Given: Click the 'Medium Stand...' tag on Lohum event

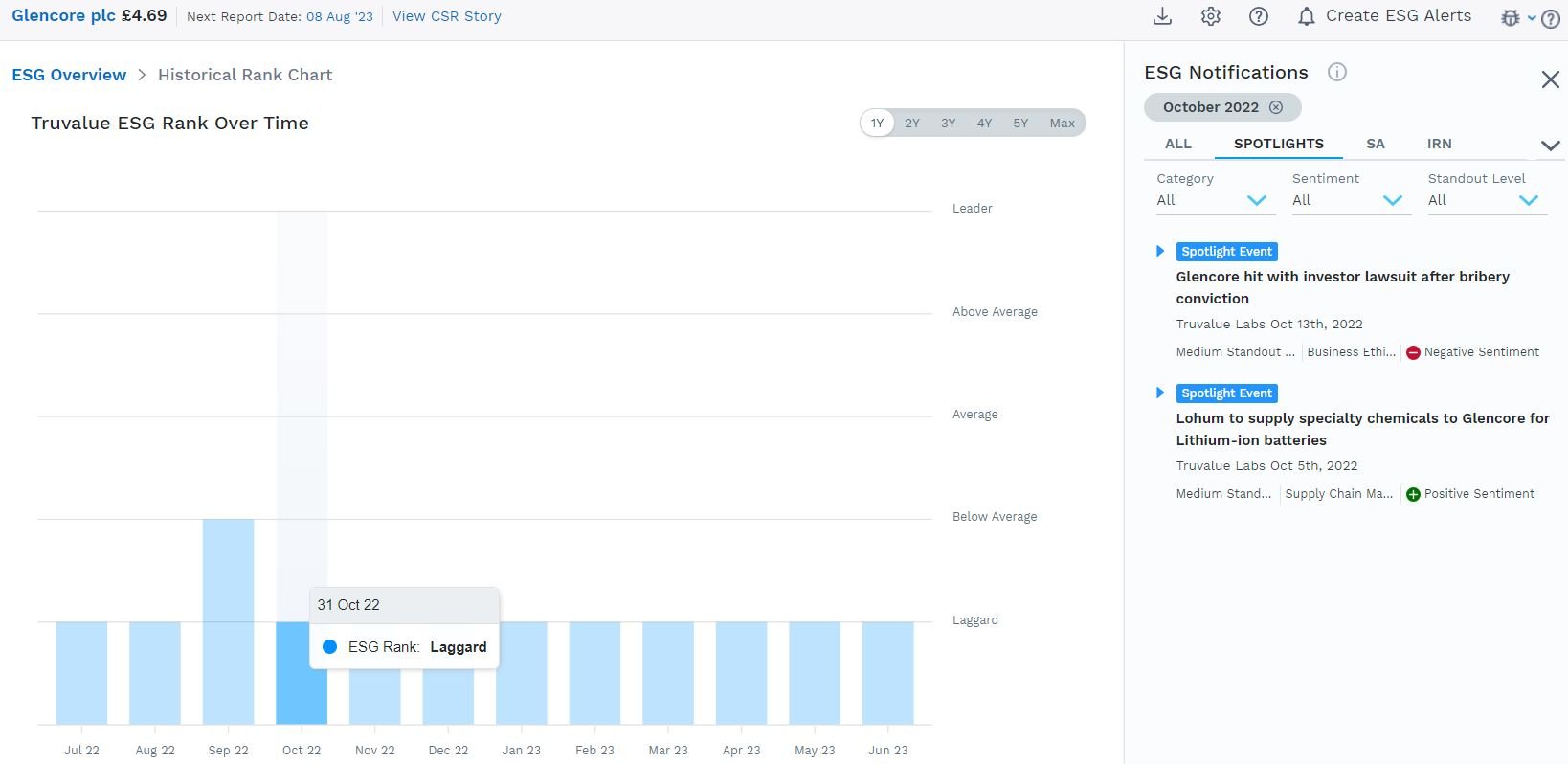Looking at the screenshot, I should pyautogui.click(x=1223, y=494).
